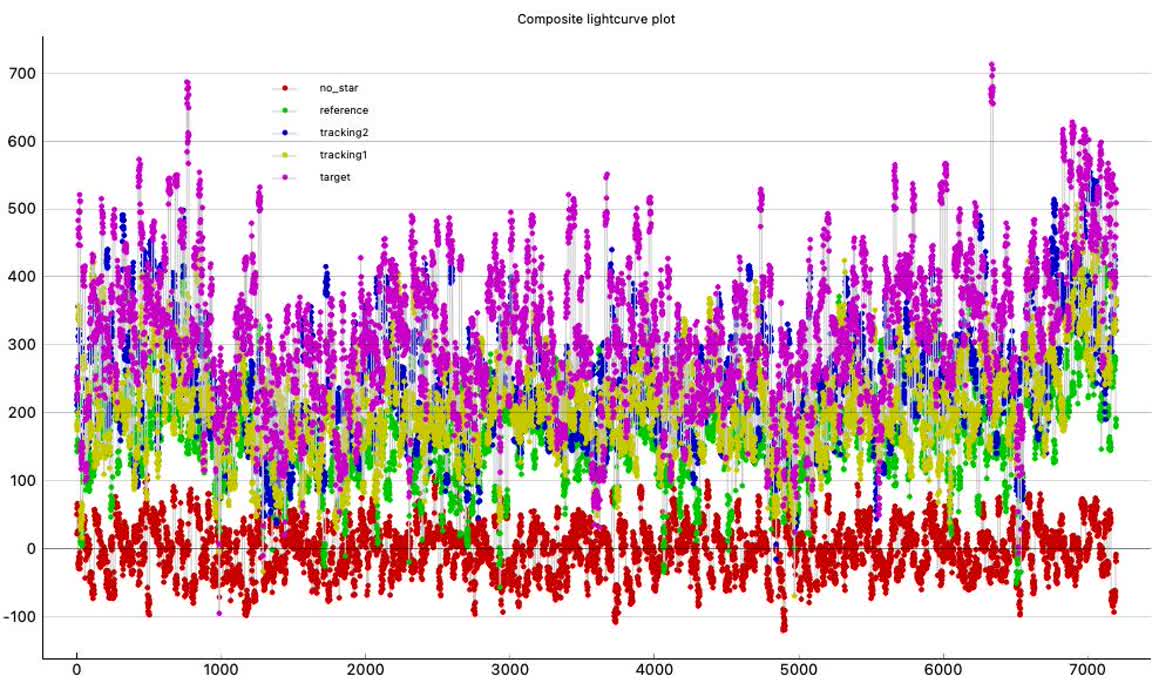
Task: Click the green reference legend marker
Action: coord(285,110)
